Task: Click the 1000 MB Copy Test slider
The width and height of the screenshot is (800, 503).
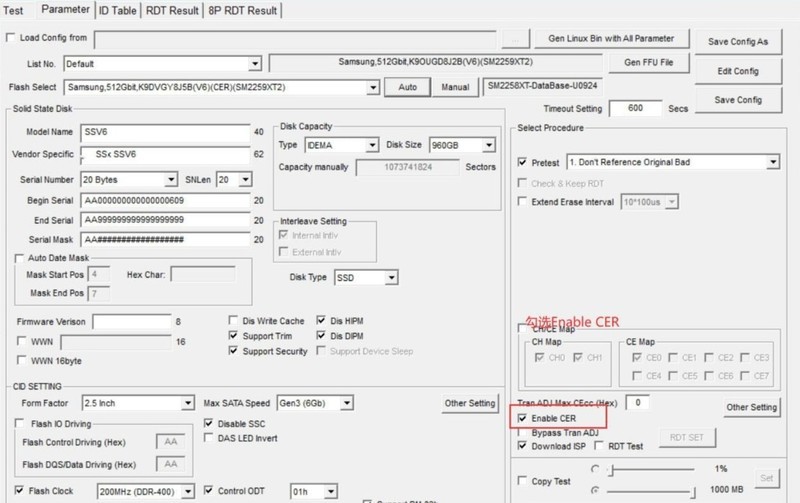Action: (651, 491)
